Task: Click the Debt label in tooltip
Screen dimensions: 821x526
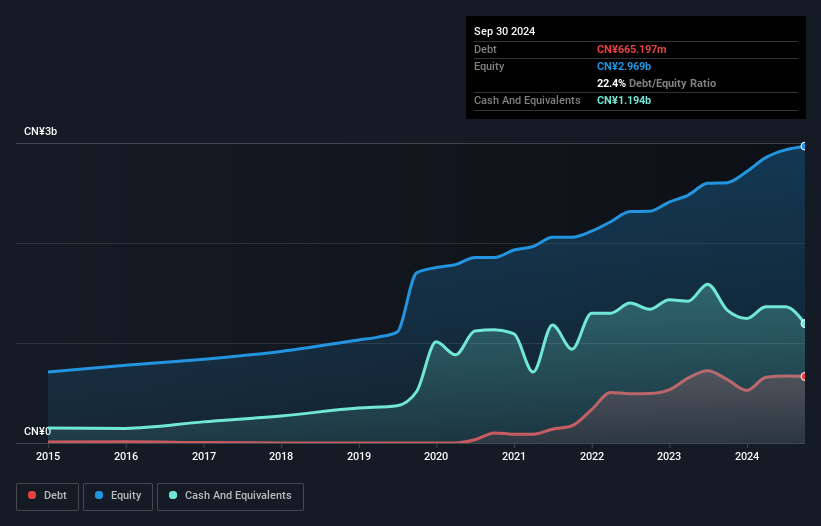Action: (x=485, y=49)
